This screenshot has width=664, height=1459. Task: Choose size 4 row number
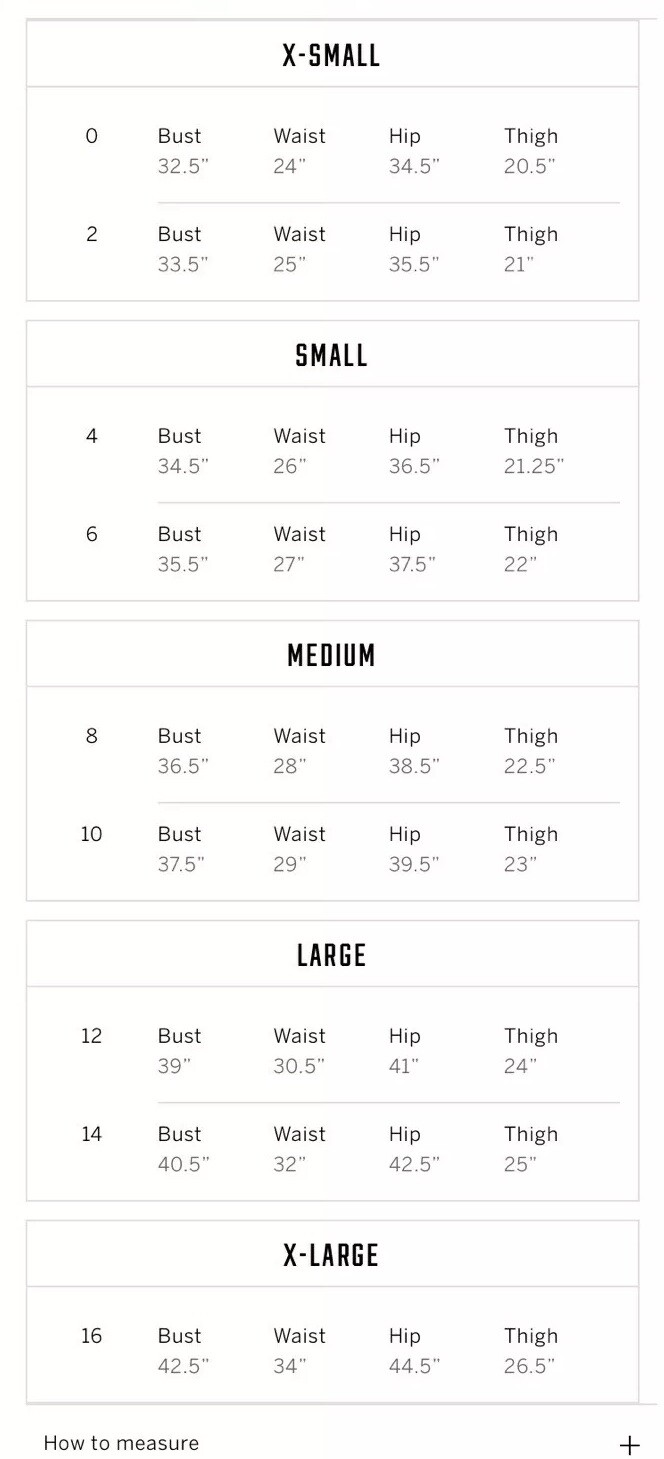coord(92,436)
